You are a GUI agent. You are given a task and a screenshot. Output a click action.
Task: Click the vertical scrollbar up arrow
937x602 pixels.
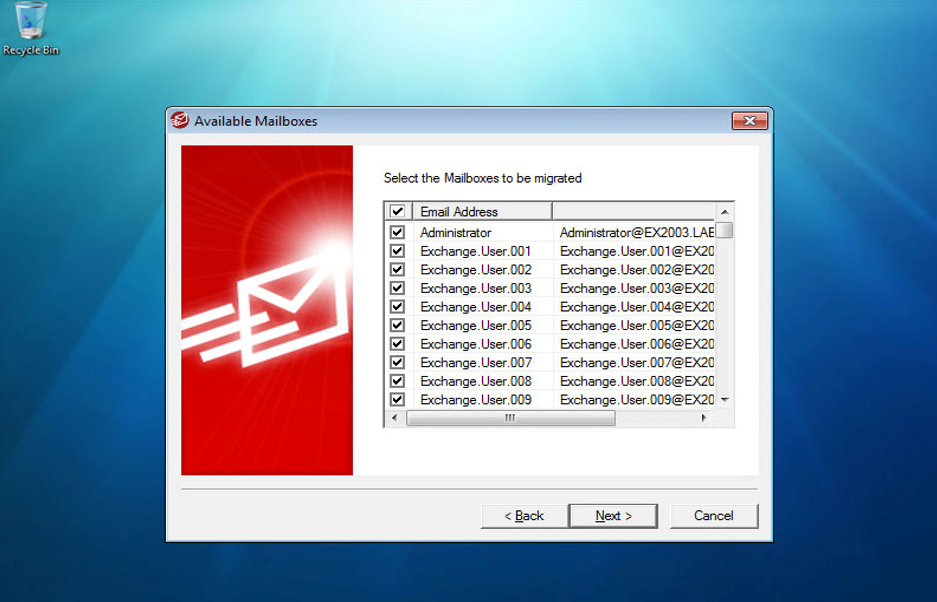tap(724, 212)
